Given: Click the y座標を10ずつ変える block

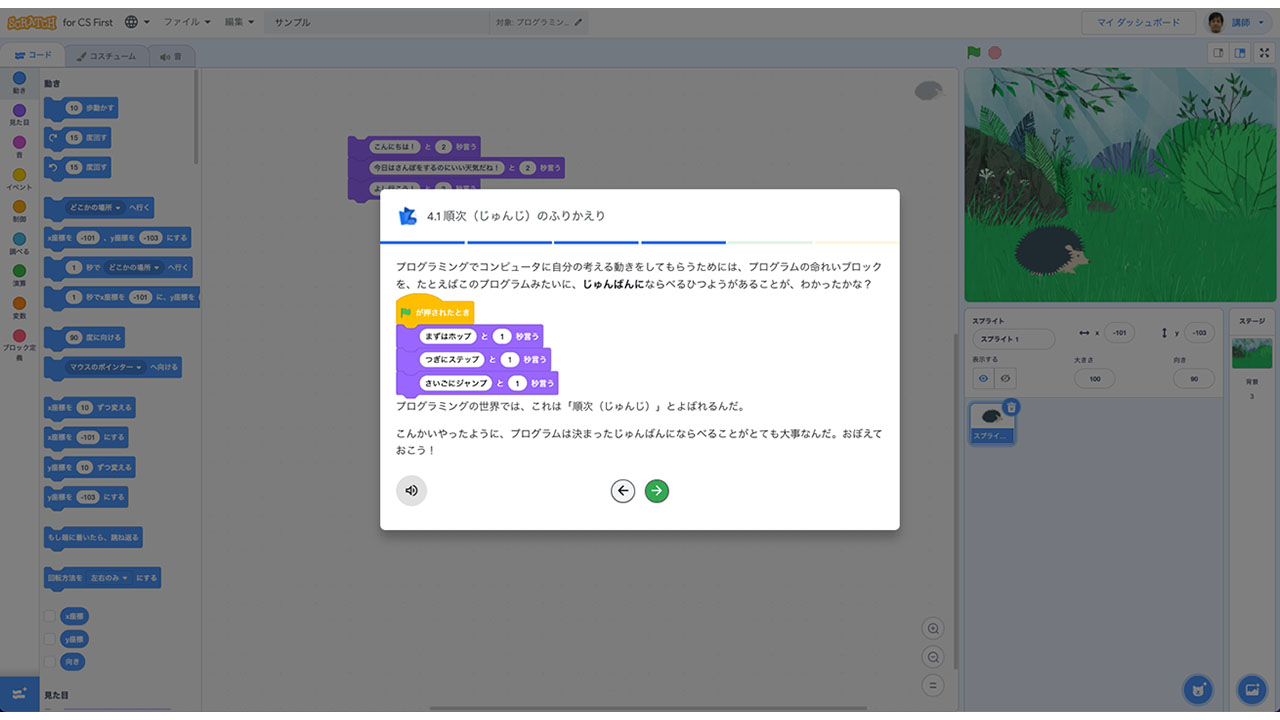Looking at the screenshot, I should click(89, 467).
